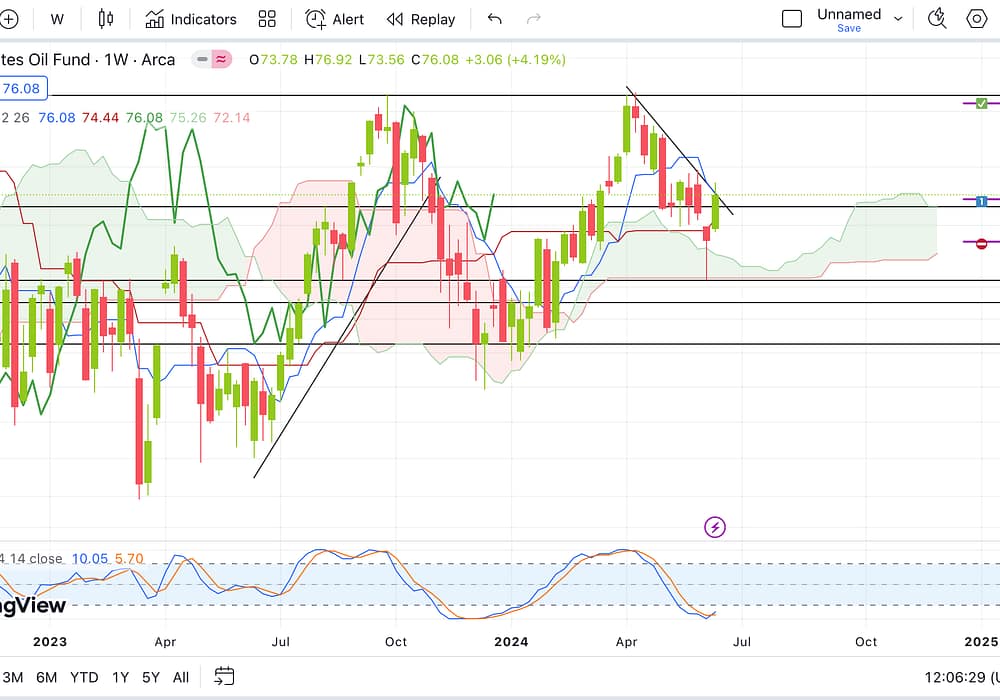Viewport: 1000px width, 700px height.
Task: Open the go-to-date calendar icon
Action: tap(225, 677)
